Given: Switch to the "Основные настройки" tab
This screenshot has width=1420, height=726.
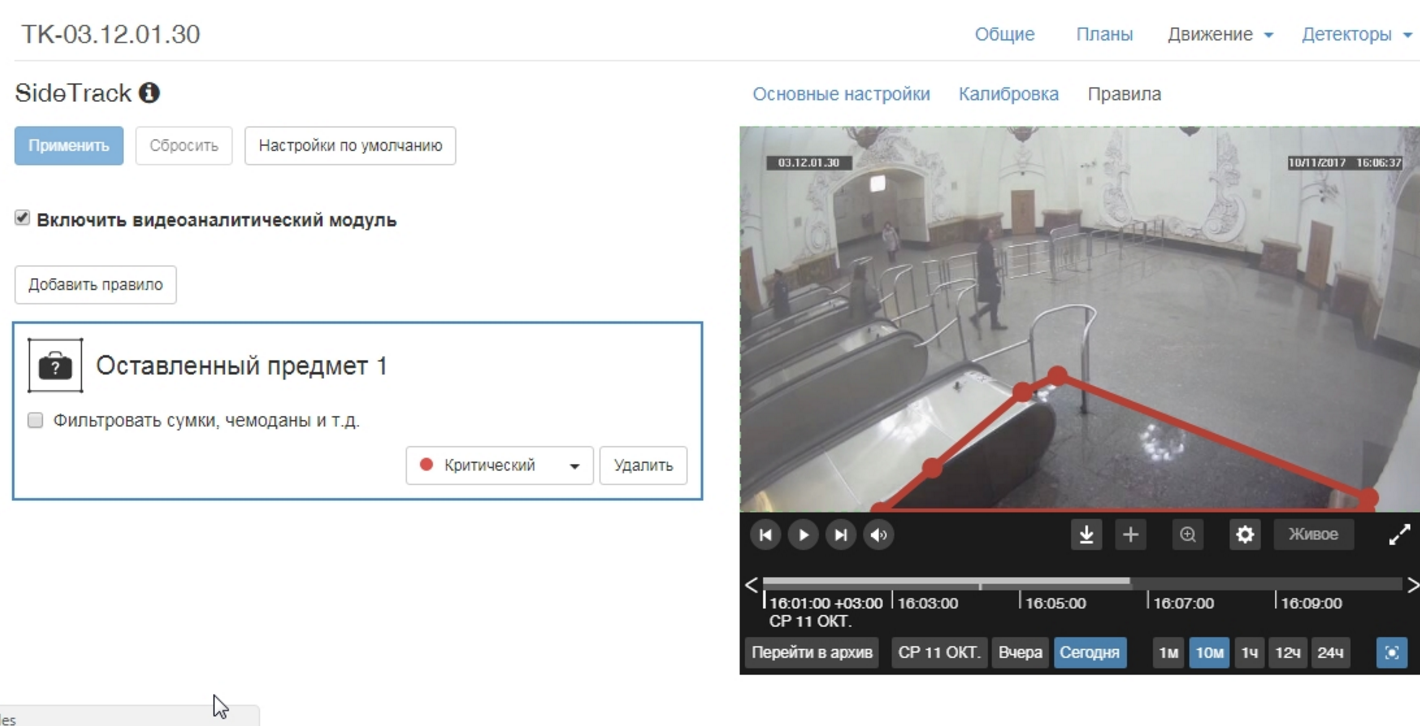Looking at the screenshot, I should pos(841,94).
